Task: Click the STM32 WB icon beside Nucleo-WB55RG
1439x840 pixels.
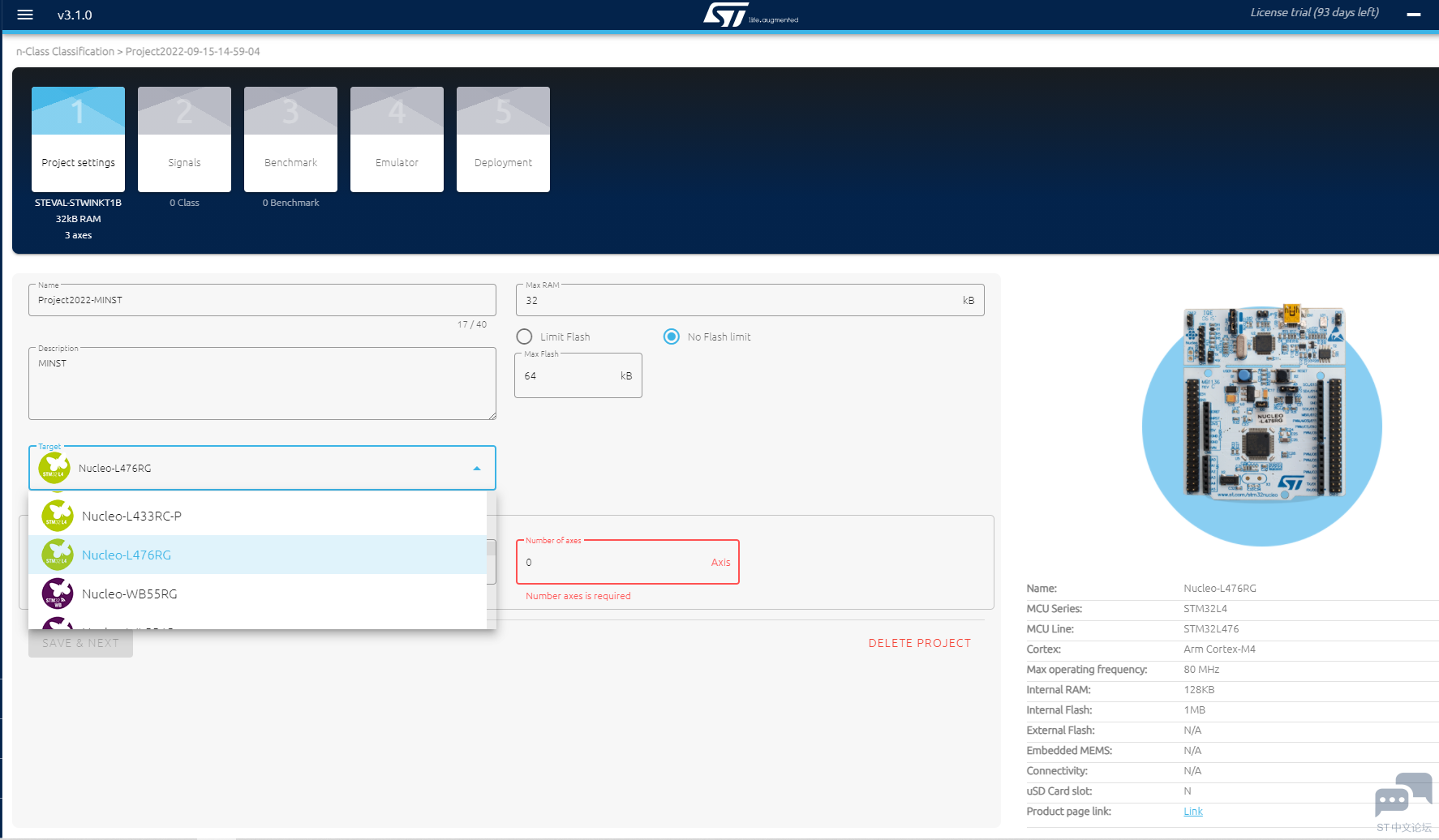Action: [x=58, y=594]
